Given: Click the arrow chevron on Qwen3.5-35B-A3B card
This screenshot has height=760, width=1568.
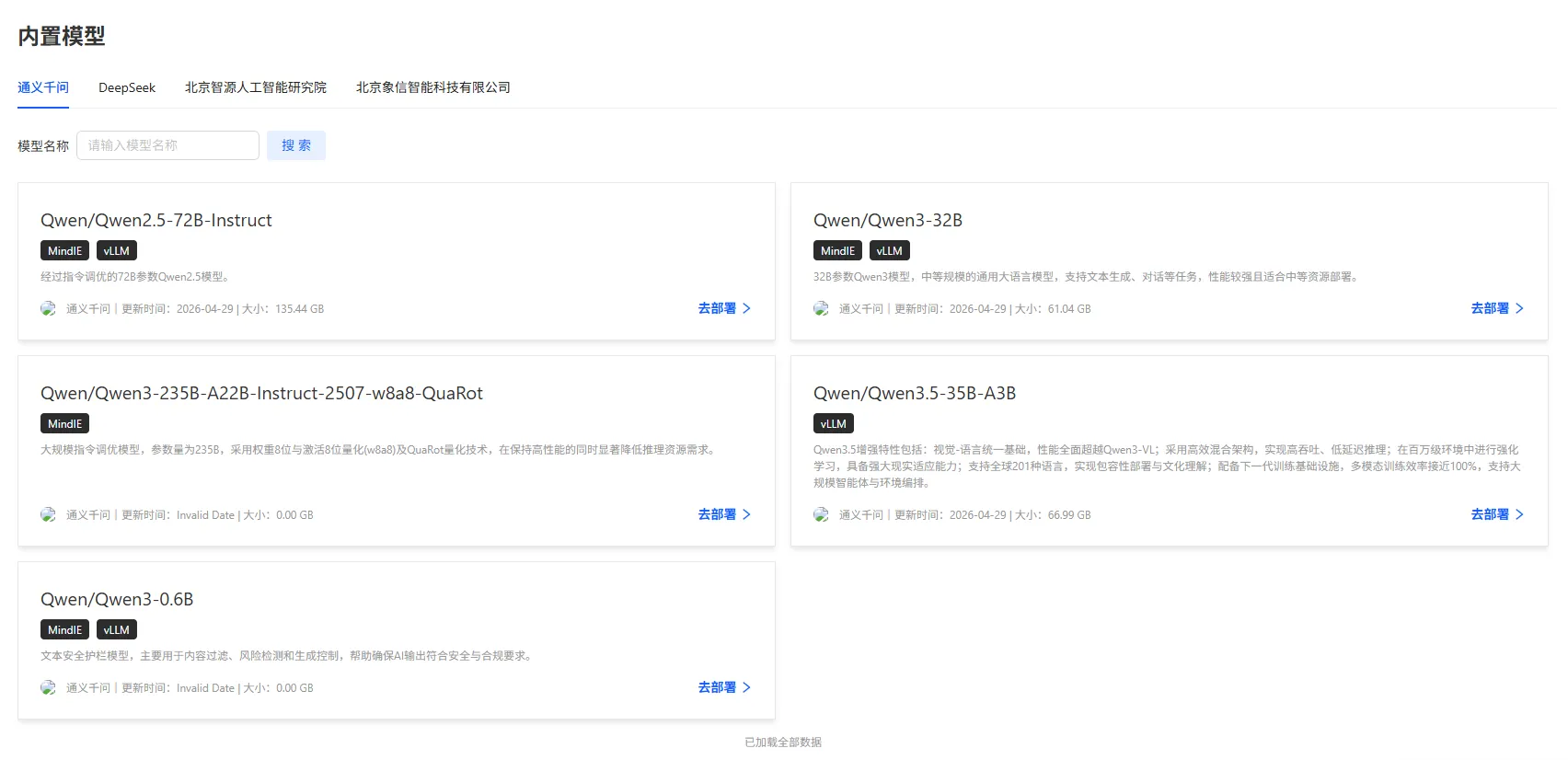Looking at the screenshot, I should click(x=1519, y=514).
